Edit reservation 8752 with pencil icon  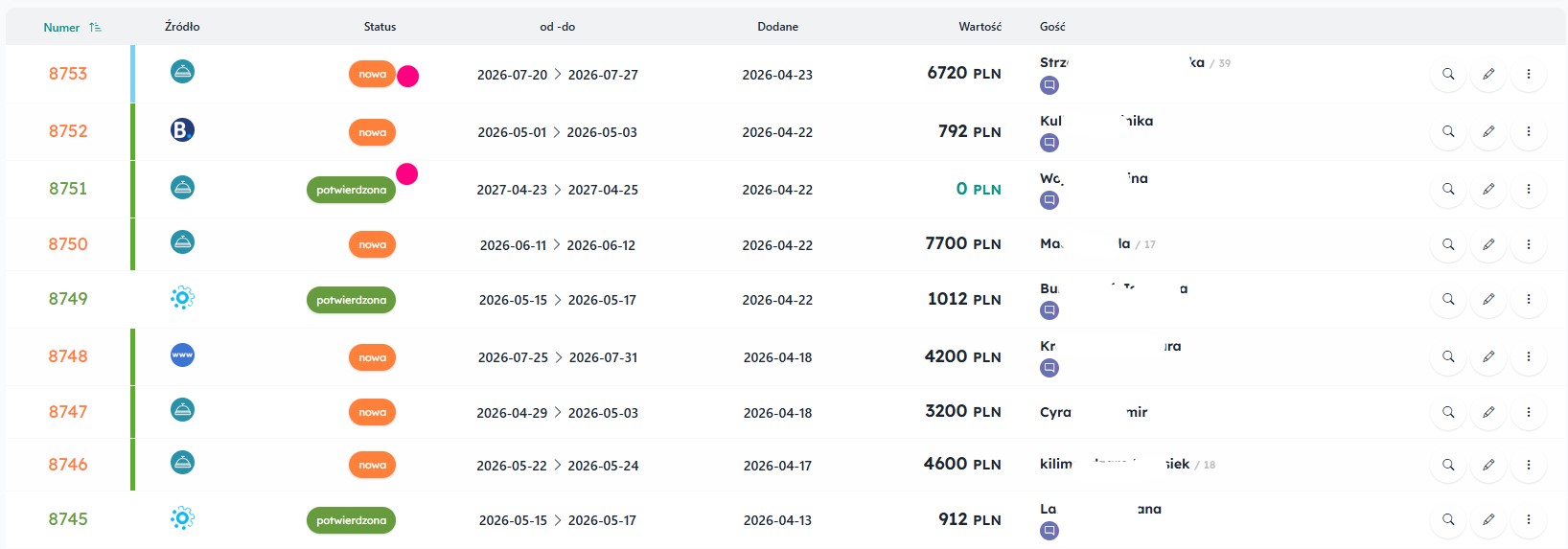pyautogui.click(x=1488, y=131)
